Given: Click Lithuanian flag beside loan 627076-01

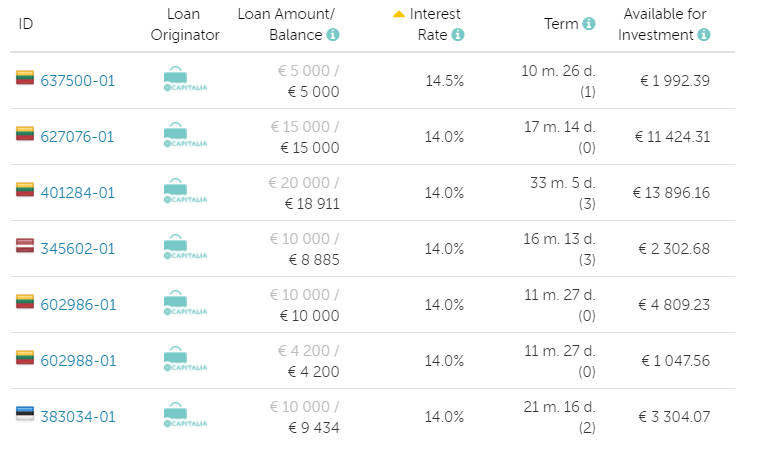Looking at the screenshot, I should [x=25, y=135].
